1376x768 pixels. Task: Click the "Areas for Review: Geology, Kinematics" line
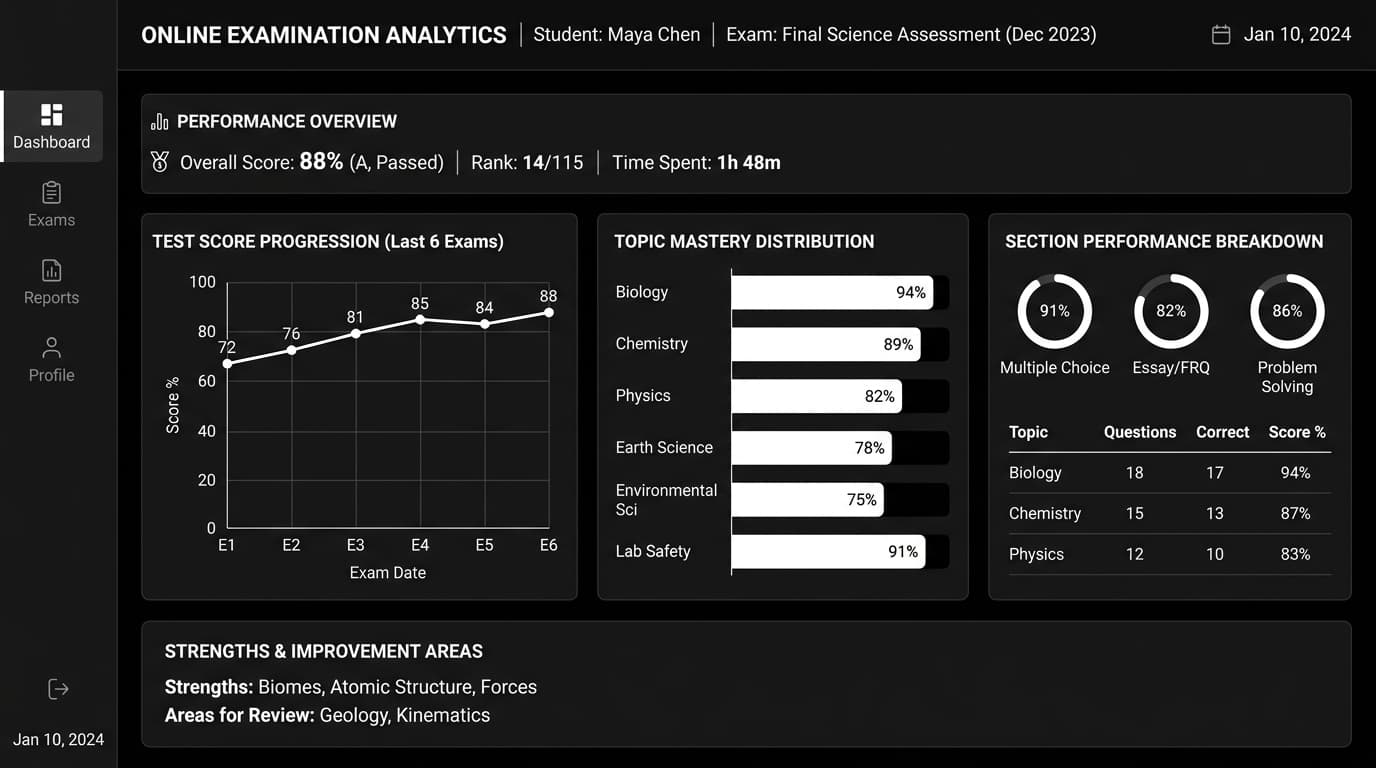coord(328,715)
